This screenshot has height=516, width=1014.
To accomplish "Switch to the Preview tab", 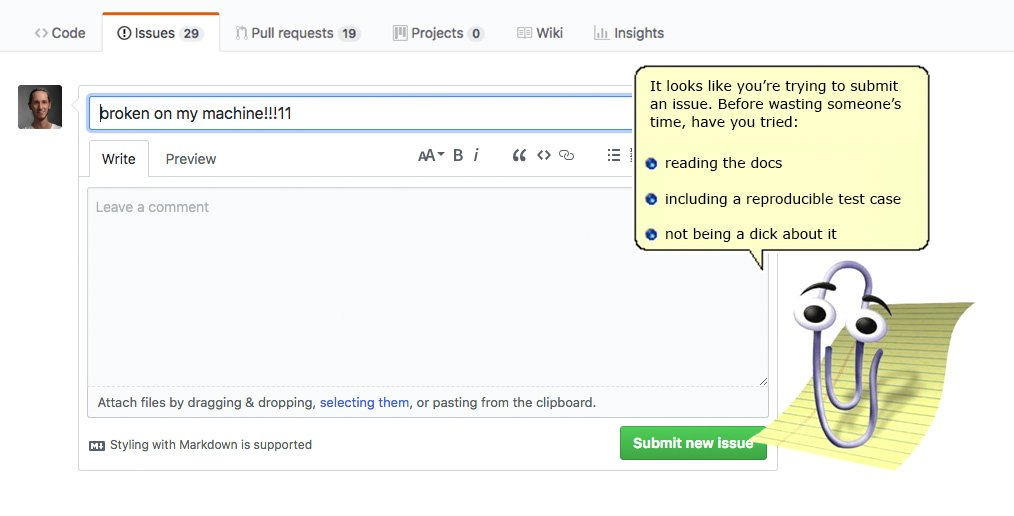I will point(191,159).
